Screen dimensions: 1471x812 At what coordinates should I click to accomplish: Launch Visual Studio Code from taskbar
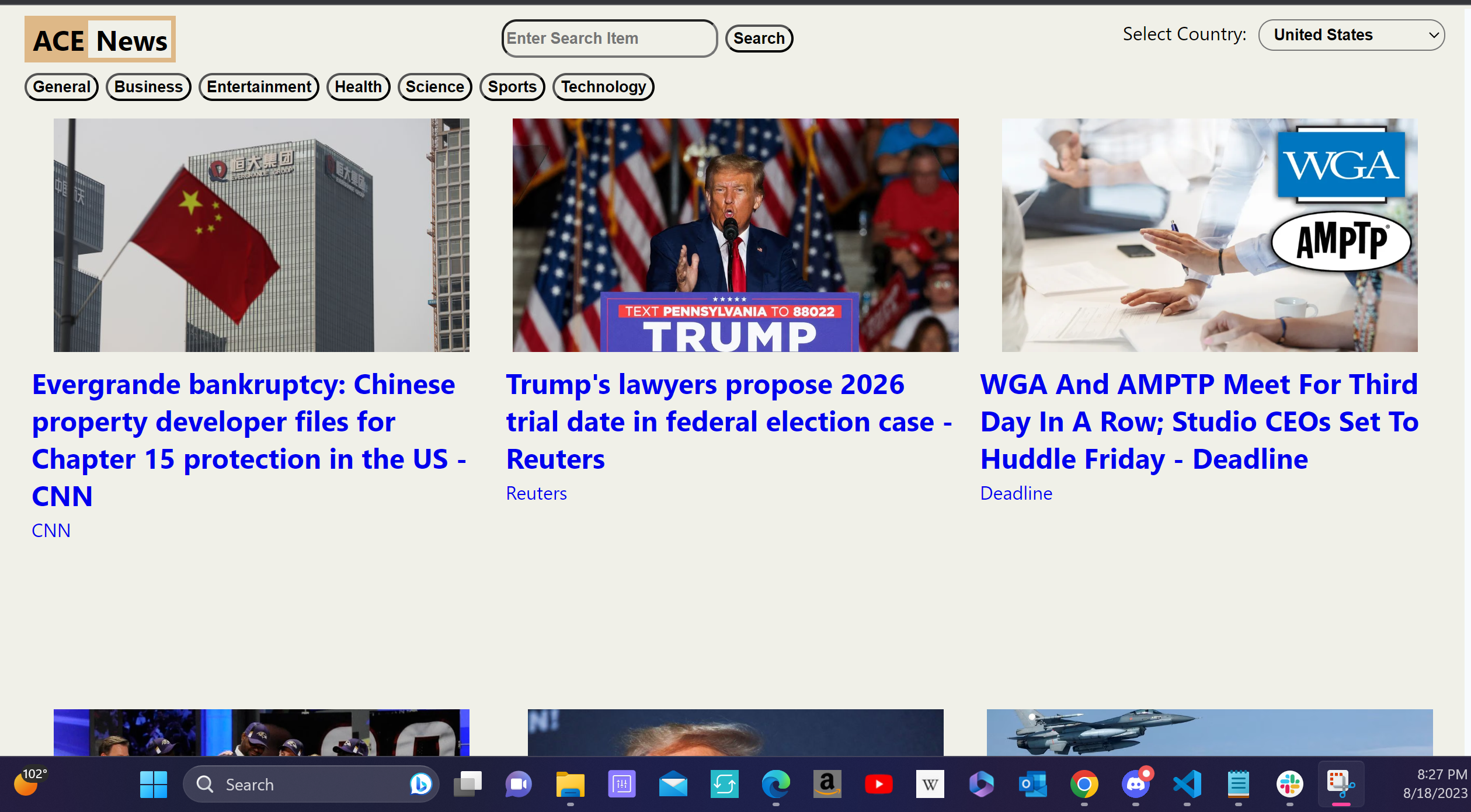tap(1187, 784)
